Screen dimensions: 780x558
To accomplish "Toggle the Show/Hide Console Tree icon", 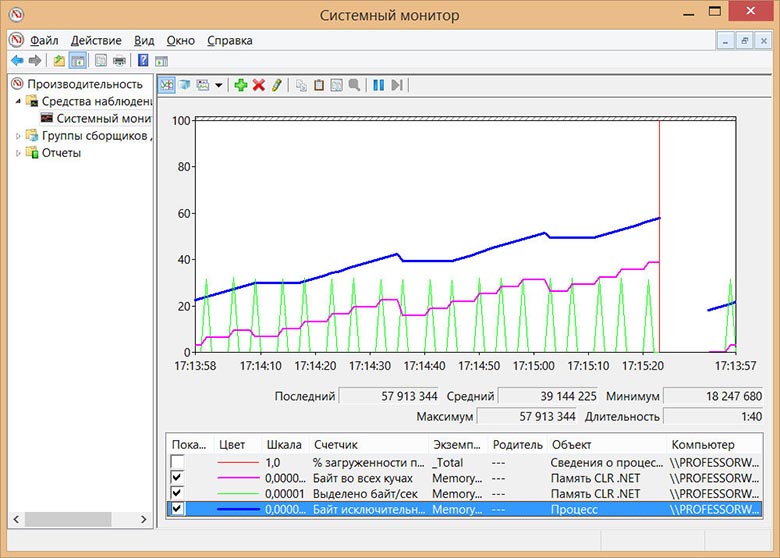I will tap(78, 61).
